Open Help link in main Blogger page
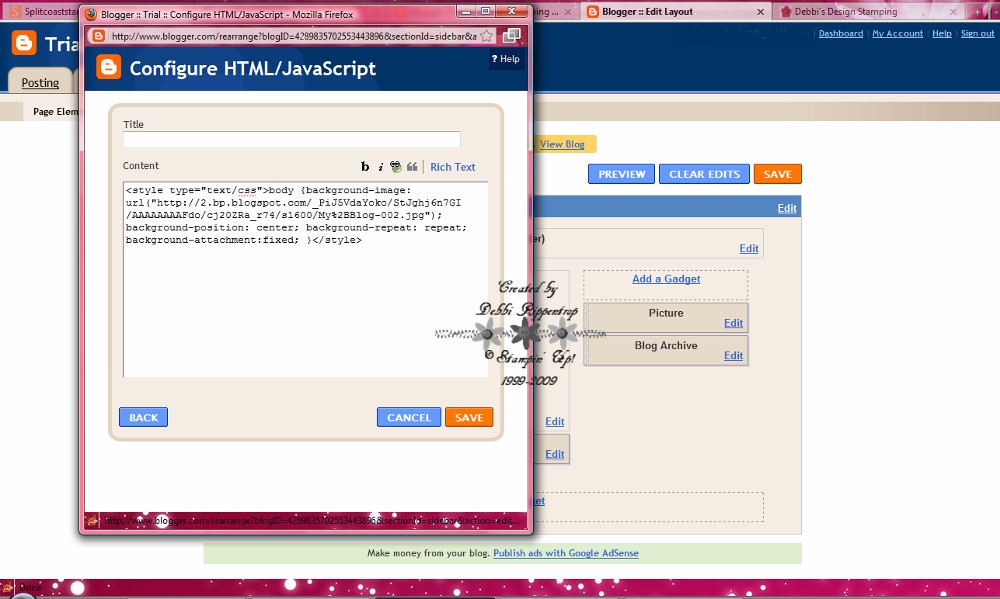The width and height of the screenshot is (1000, 599). (x=941, y=33)
